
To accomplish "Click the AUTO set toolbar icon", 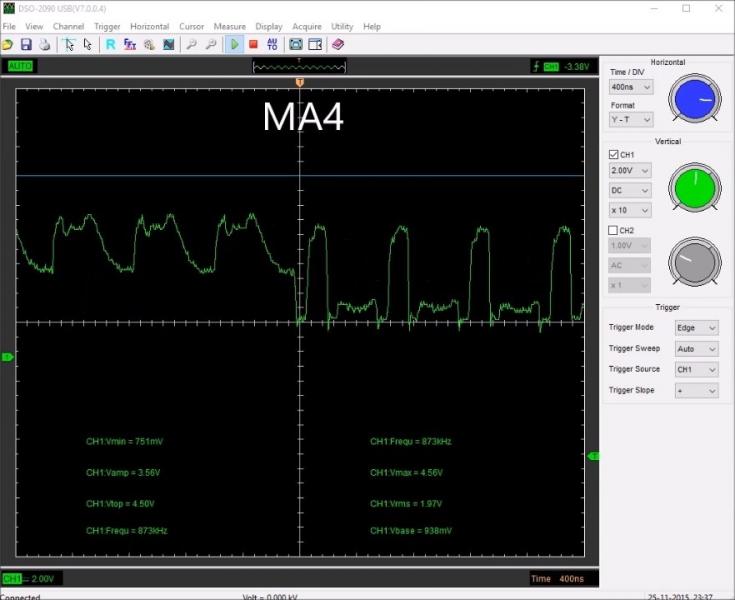I will tap(272, 45).
